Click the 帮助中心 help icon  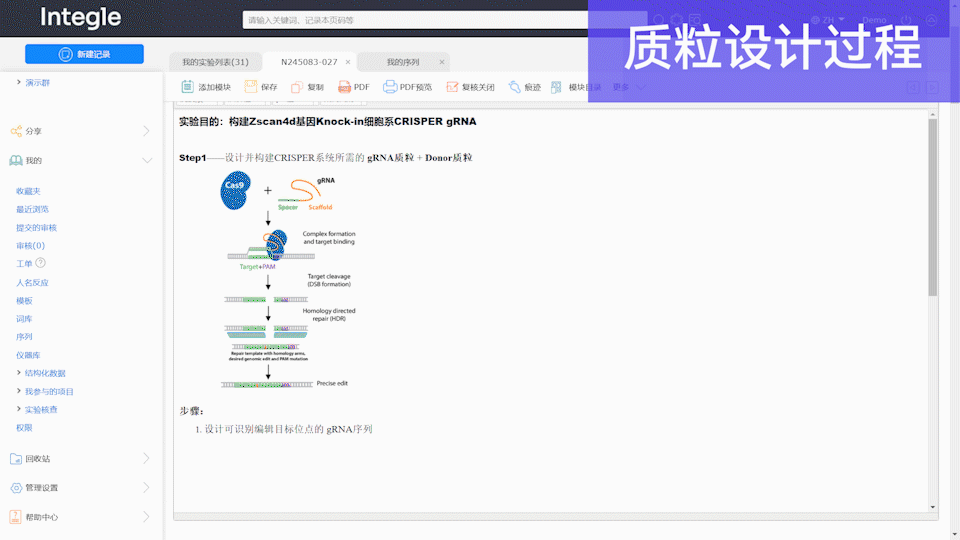click(16, 517)
